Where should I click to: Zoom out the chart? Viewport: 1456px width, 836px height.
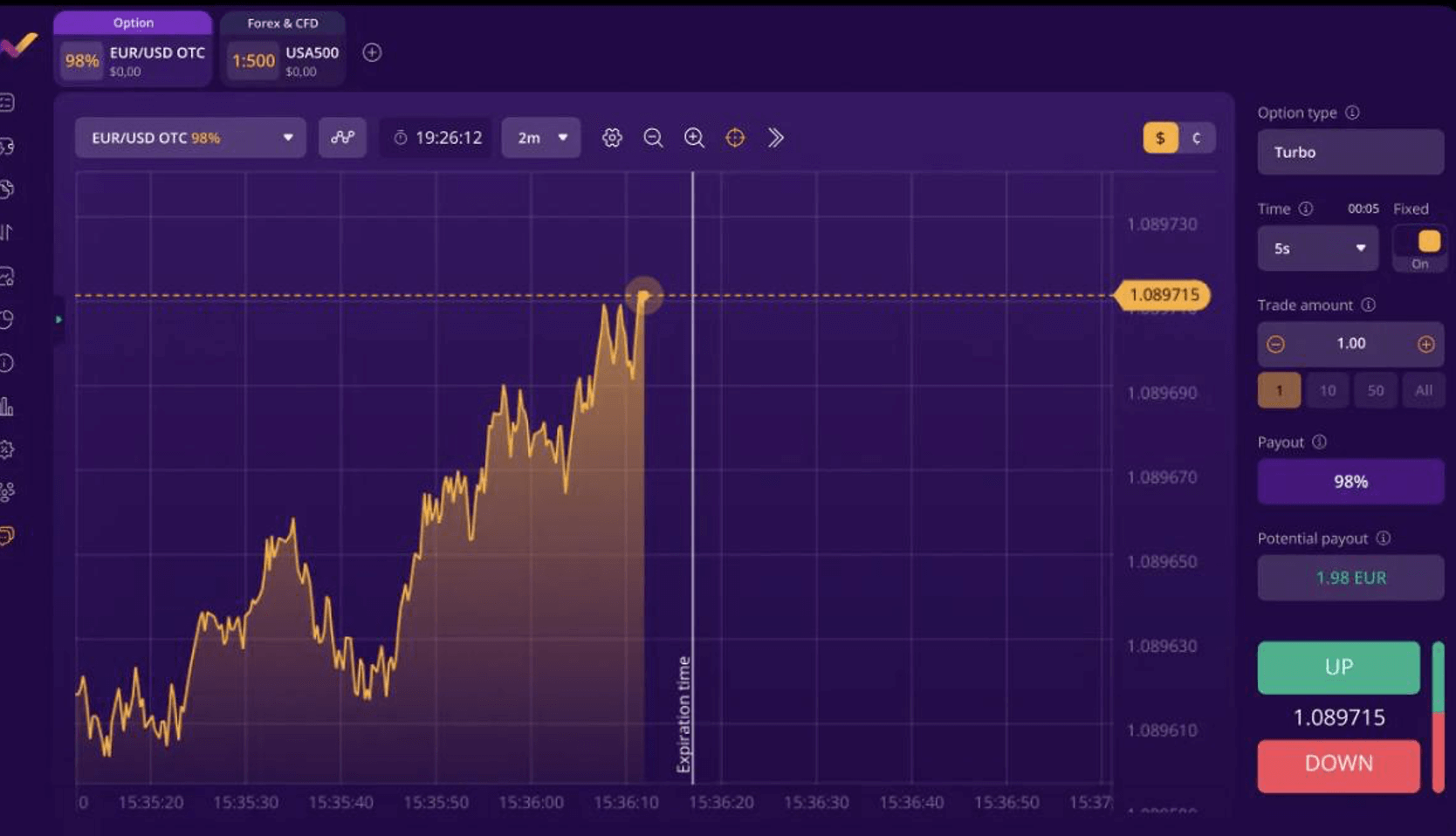pyautogui.click(x=653, y=138)
